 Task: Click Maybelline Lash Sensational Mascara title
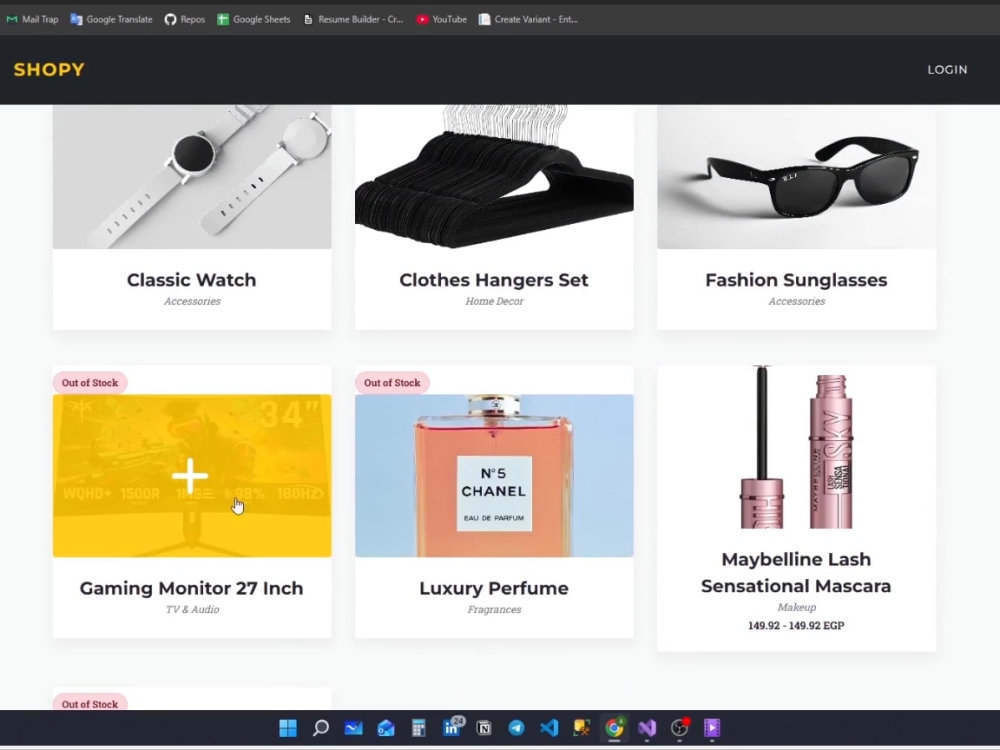797,573
